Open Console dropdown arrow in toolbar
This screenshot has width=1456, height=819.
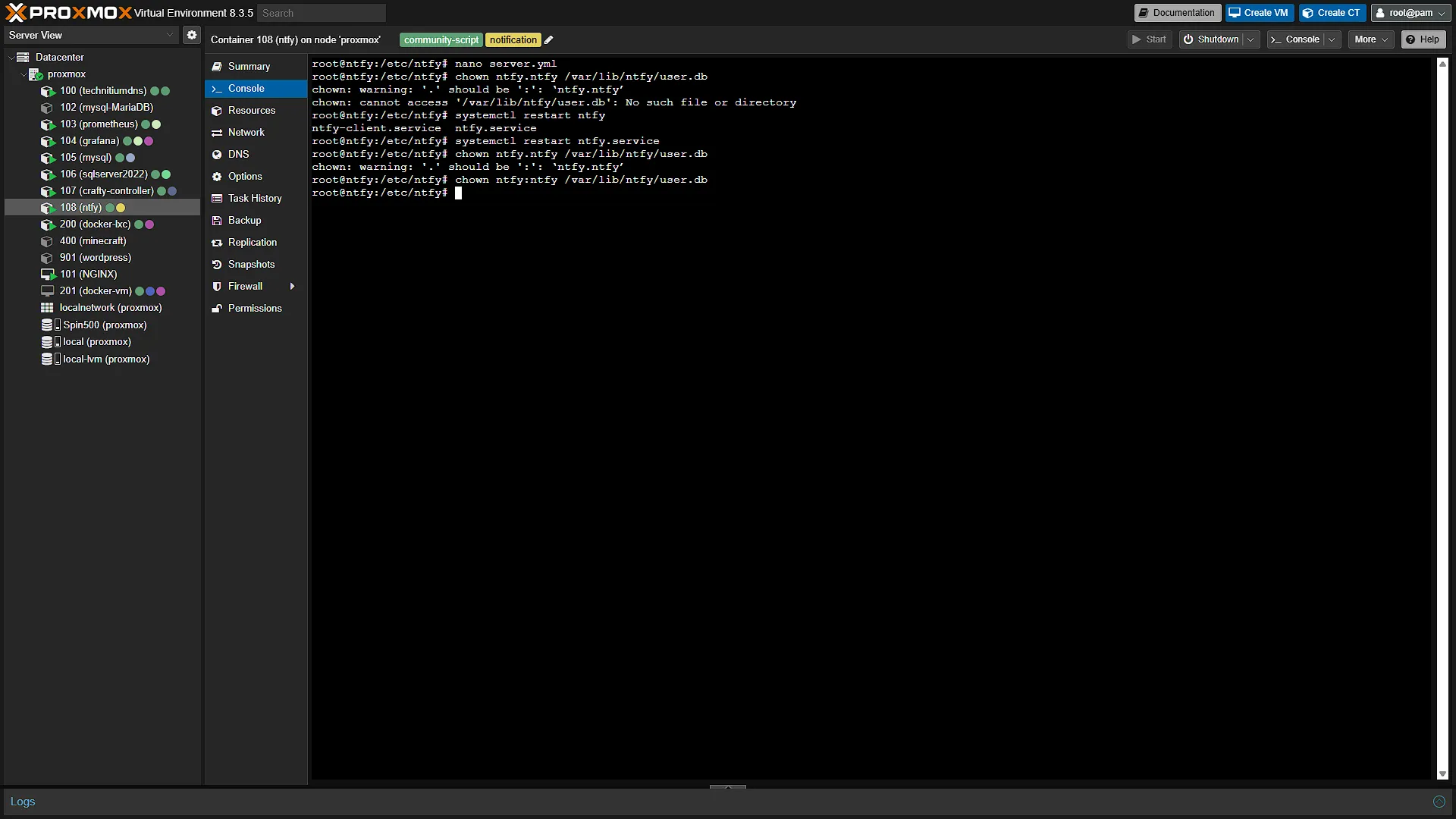pos(1332,39)
